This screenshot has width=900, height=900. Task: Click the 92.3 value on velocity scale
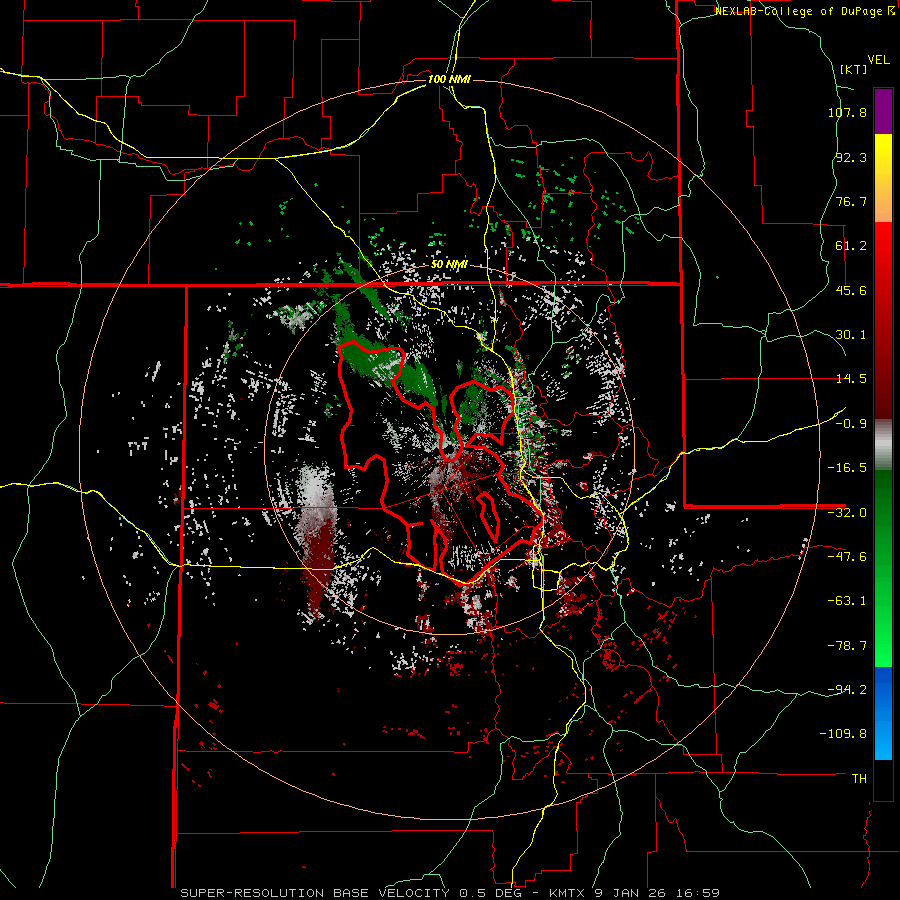tap(851, 157)
